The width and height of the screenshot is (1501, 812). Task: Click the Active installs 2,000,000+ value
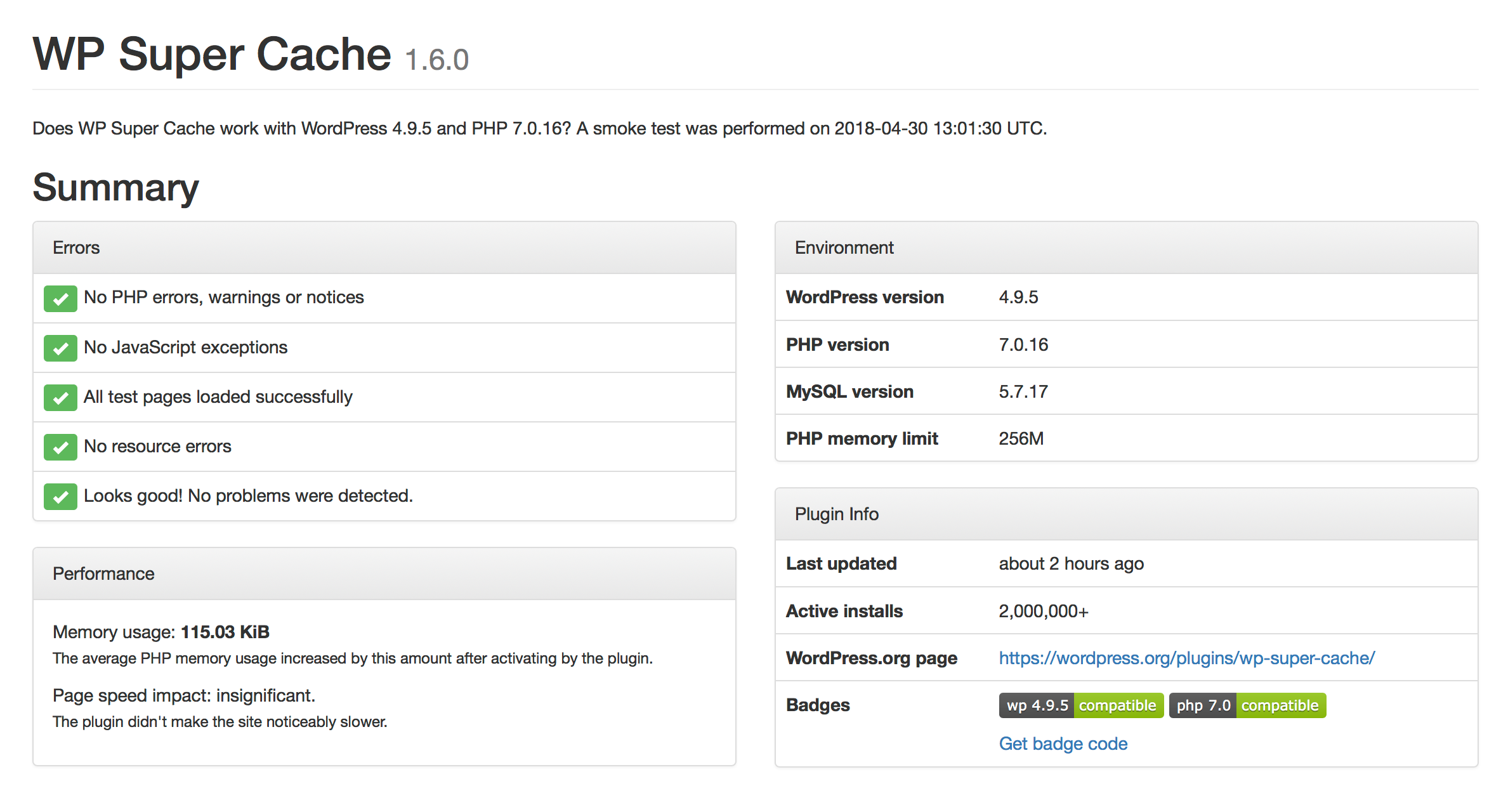point(1043,611)
